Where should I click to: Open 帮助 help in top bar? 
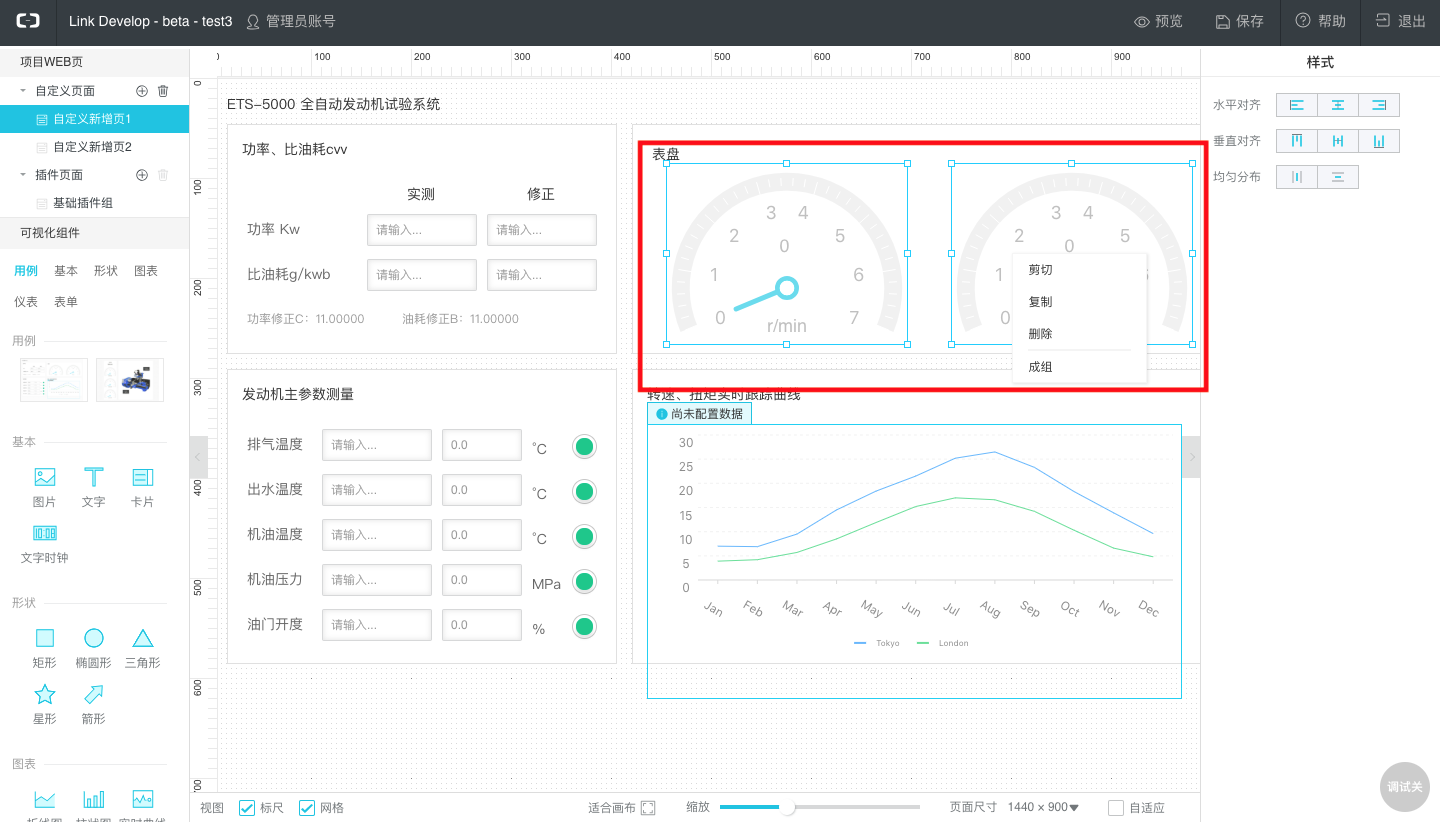coord(1320,21)
